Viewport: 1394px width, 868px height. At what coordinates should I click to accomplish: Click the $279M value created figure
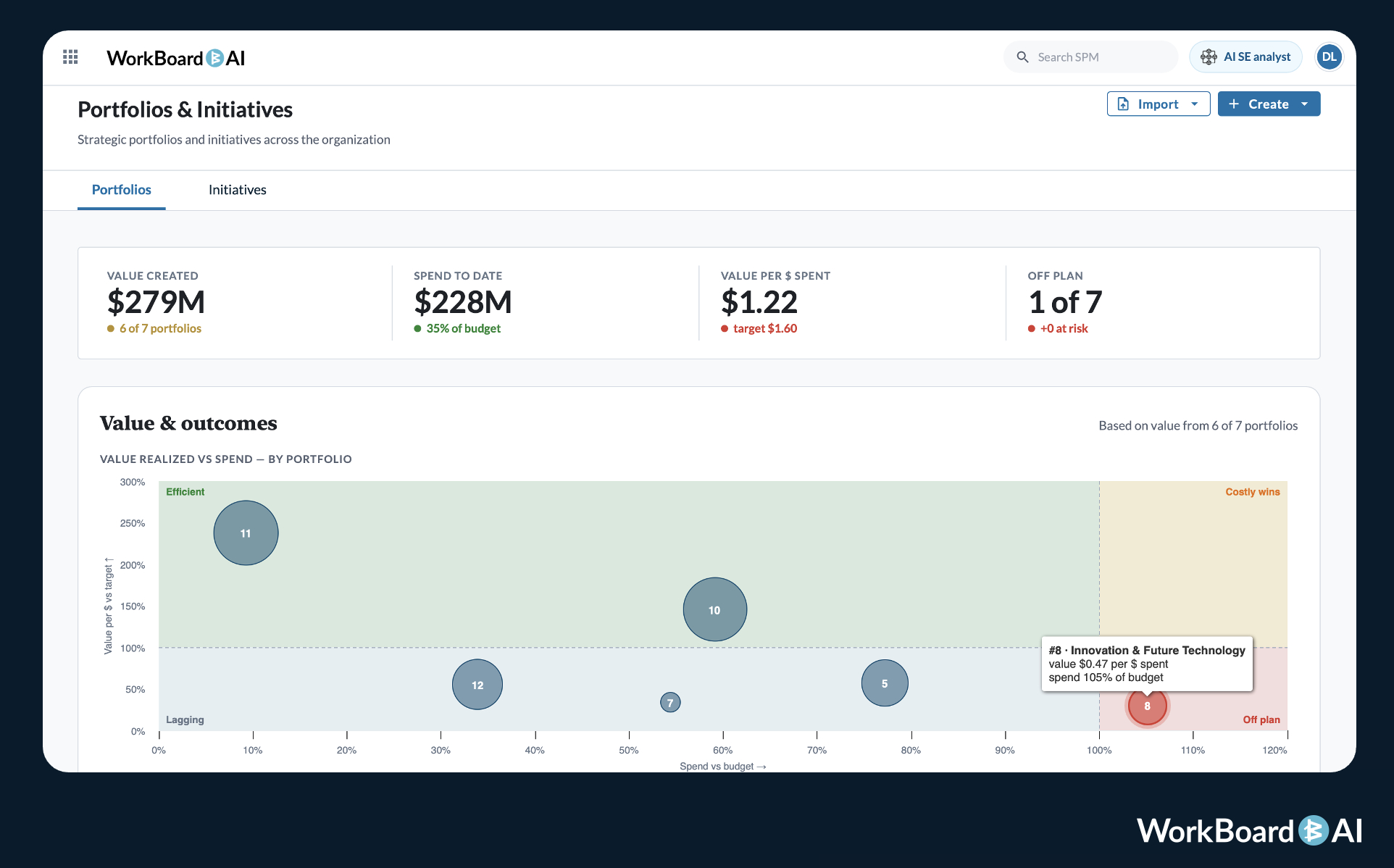(x=156, y=302)
